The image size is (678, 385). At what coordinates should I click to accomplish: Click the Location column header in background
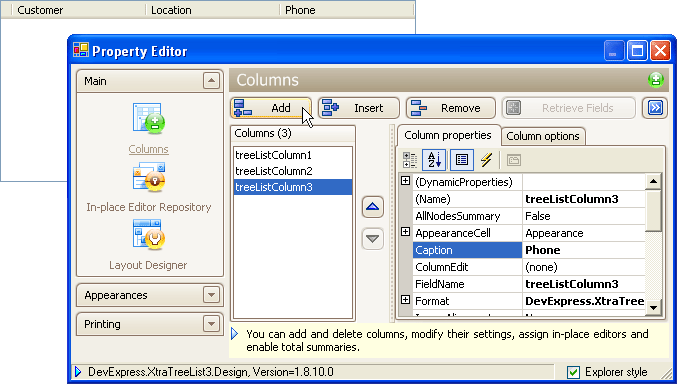point(212,10)
